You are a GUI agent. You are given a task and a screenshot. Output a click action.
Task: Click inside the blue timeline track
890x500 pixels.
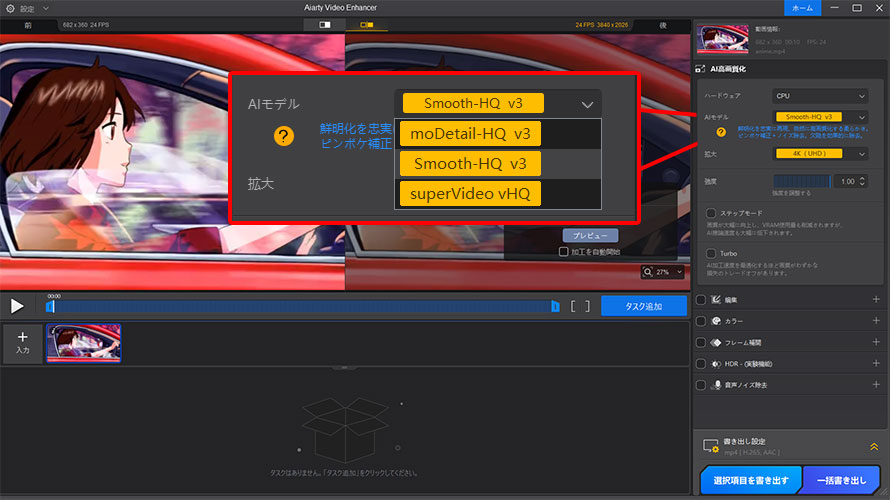tap(302, 306)
